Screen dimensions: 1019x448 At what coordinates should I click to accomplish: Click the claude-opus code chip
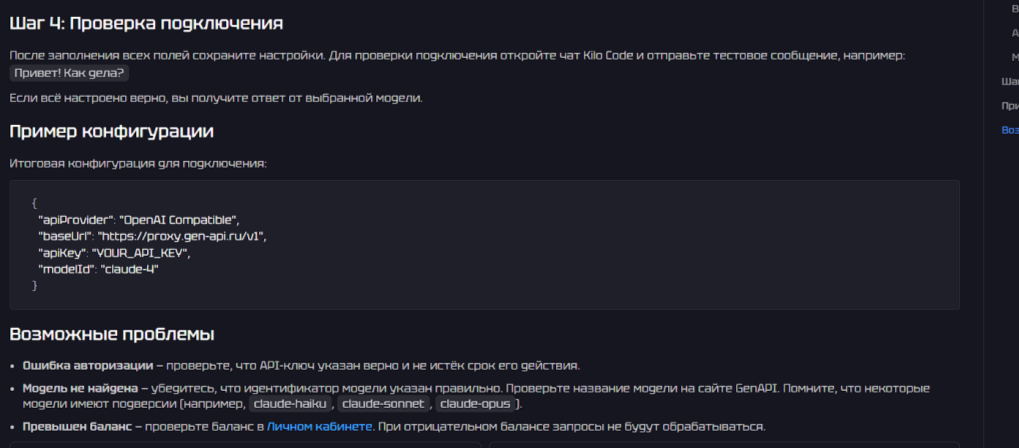coord(474,403)
